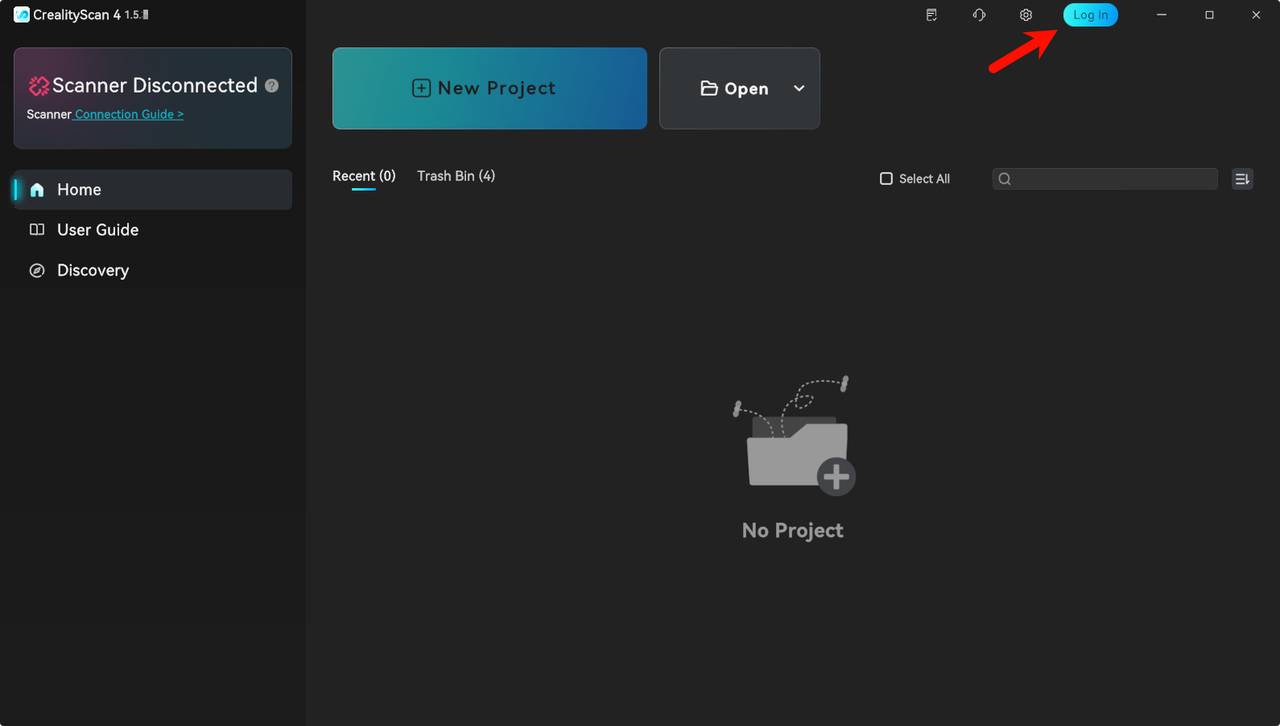
Task: Expand the Open button dropdown arrow
Action: coord(799,88)
